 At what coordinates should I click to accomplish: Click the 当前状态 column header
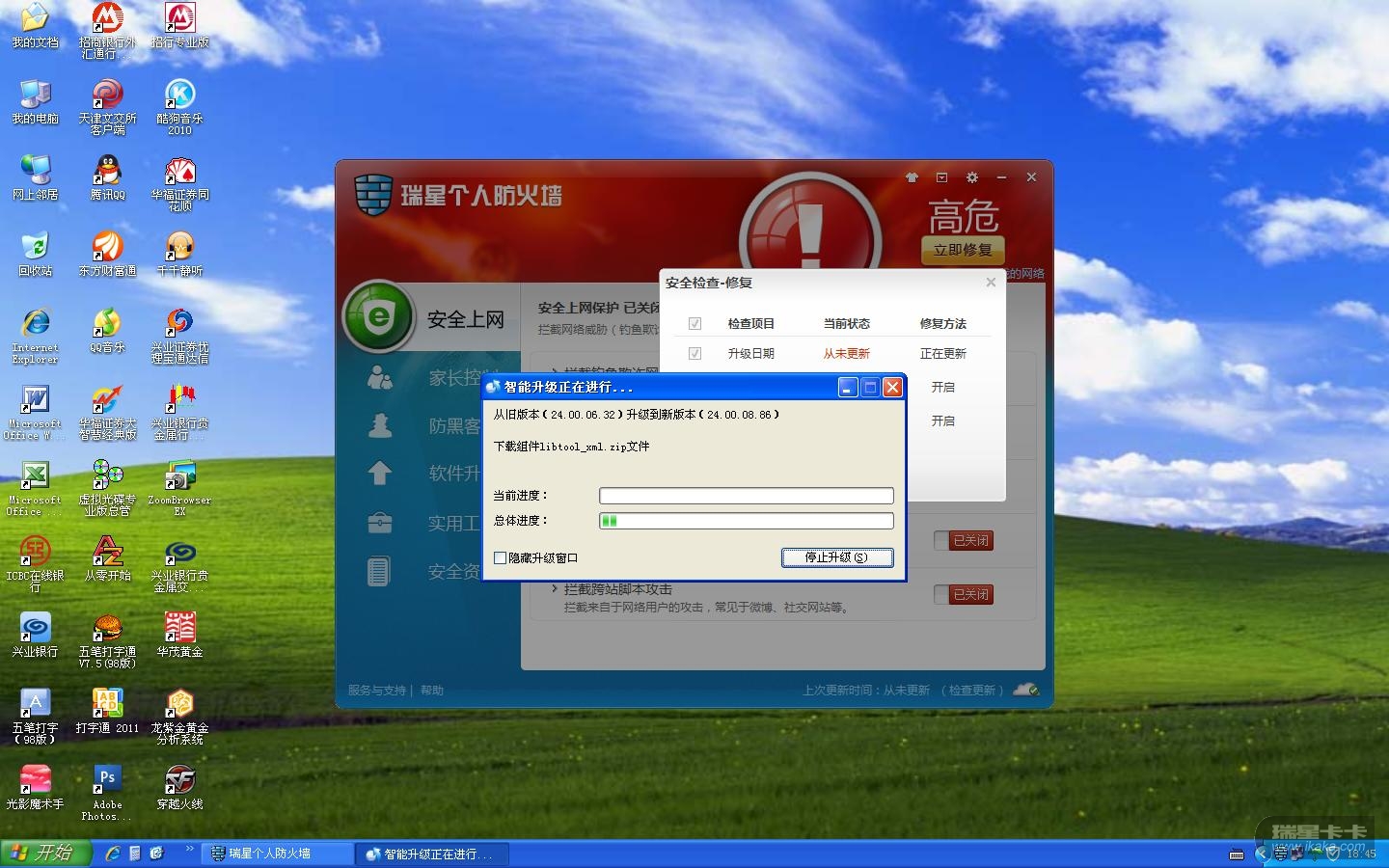click(x=847, y=324)
